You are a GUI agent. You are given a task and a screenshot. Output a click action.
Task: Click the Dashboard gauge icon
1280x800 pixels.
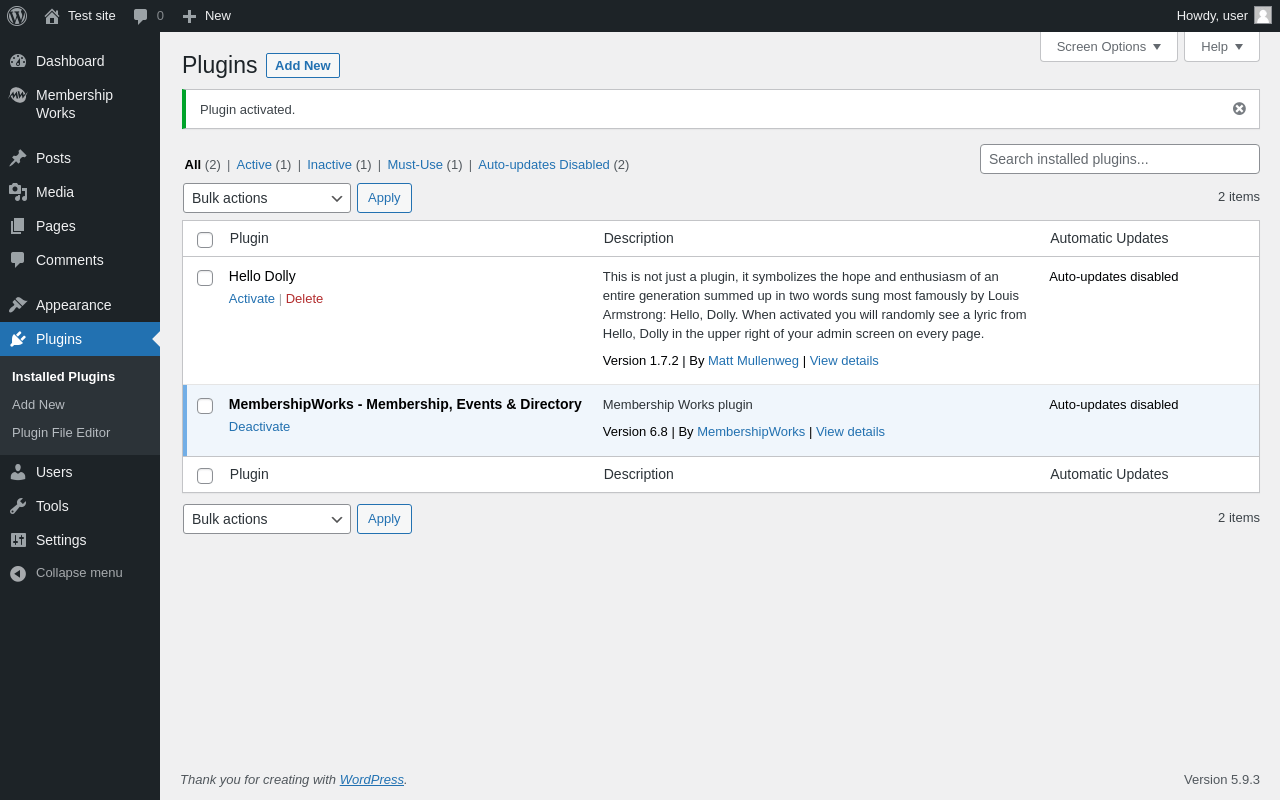[18, 61]
